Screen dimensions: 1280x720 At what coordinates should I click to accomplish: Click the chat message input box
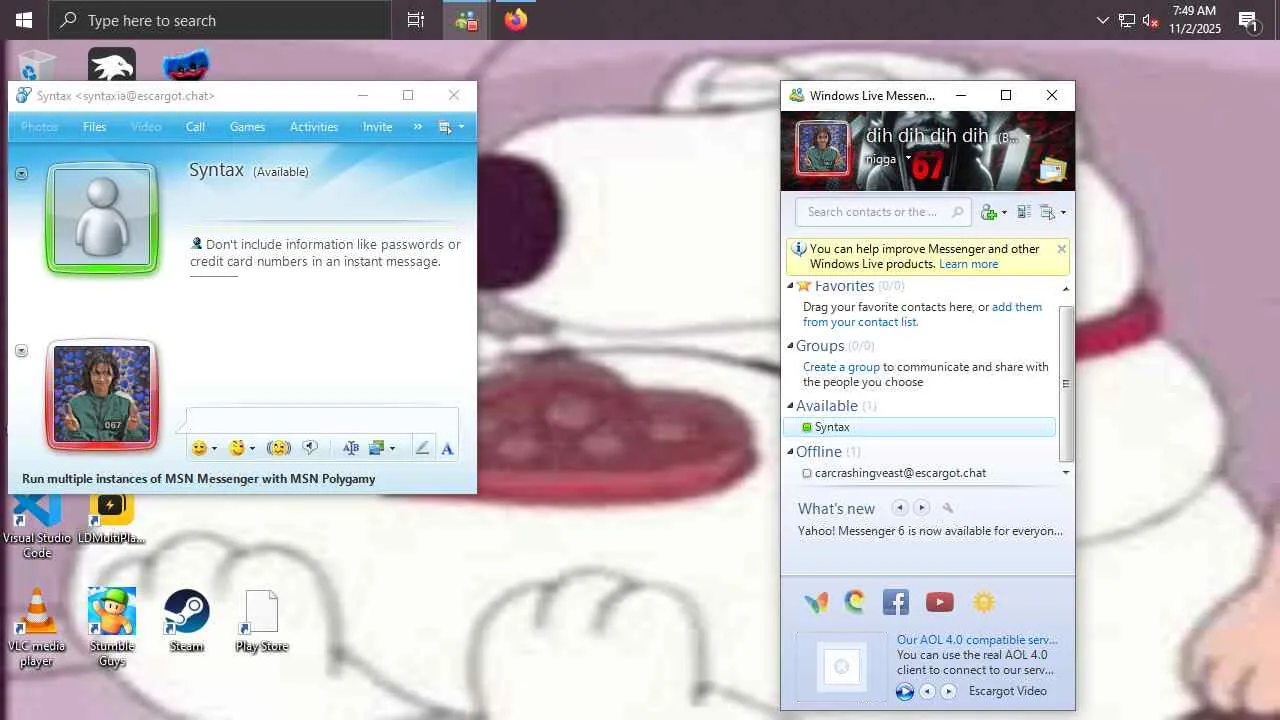[x=322, y=420]
